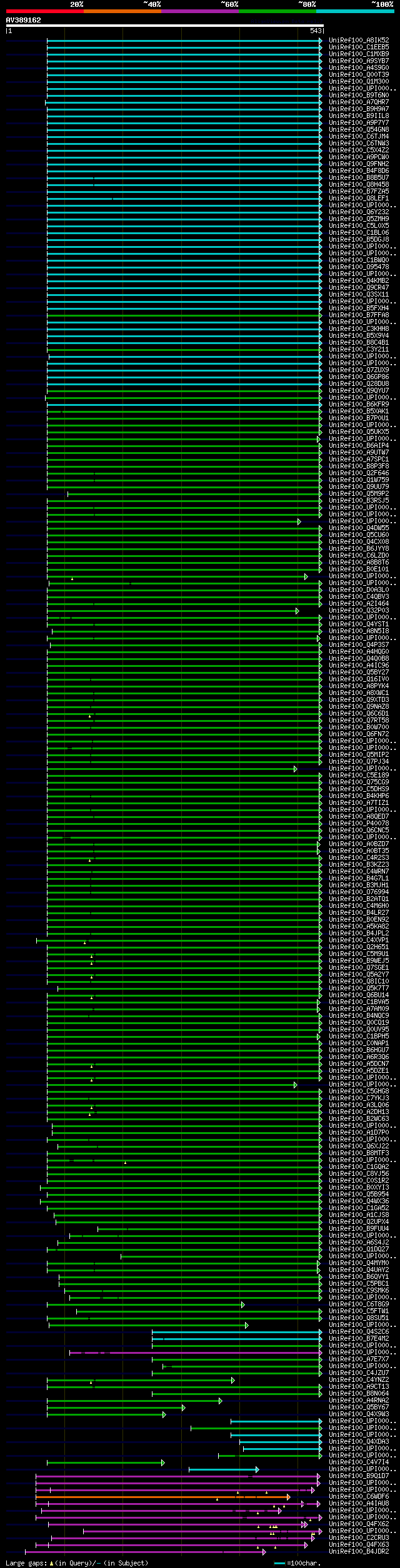The image size is (400, 1568).
Task: Select hit label UniRef100_Q4XDA3
Action: [x=359, y=1441]
